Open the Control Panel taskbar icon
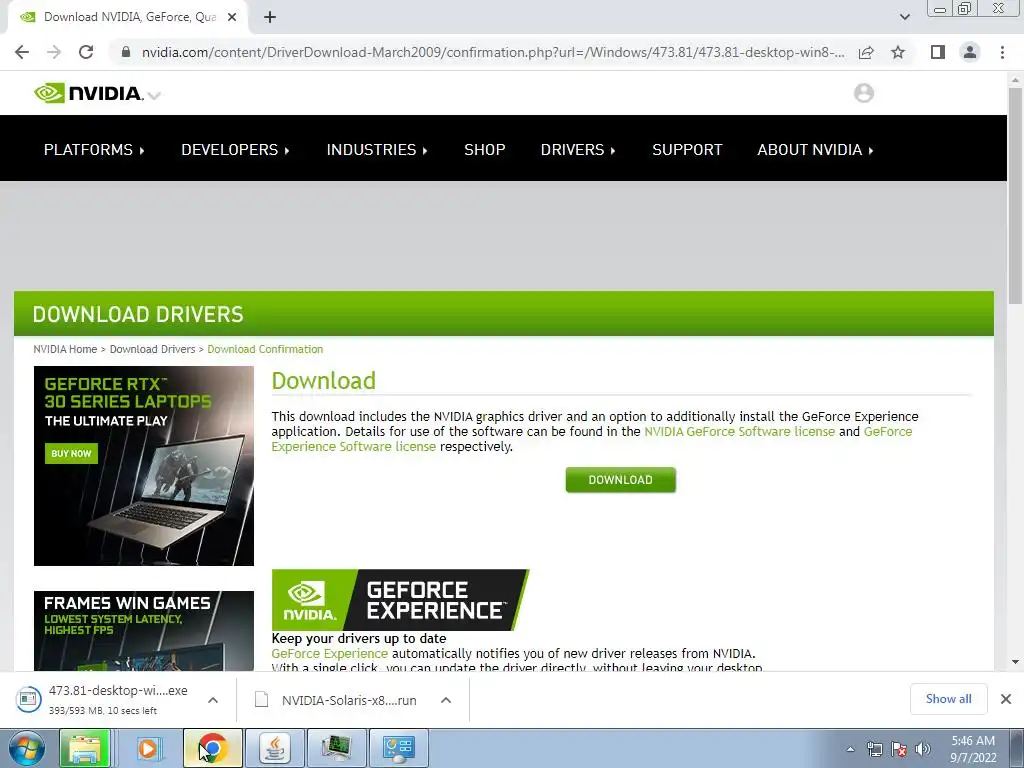The height and width of the screenshot is (768, 1024). tap(399, 748)
